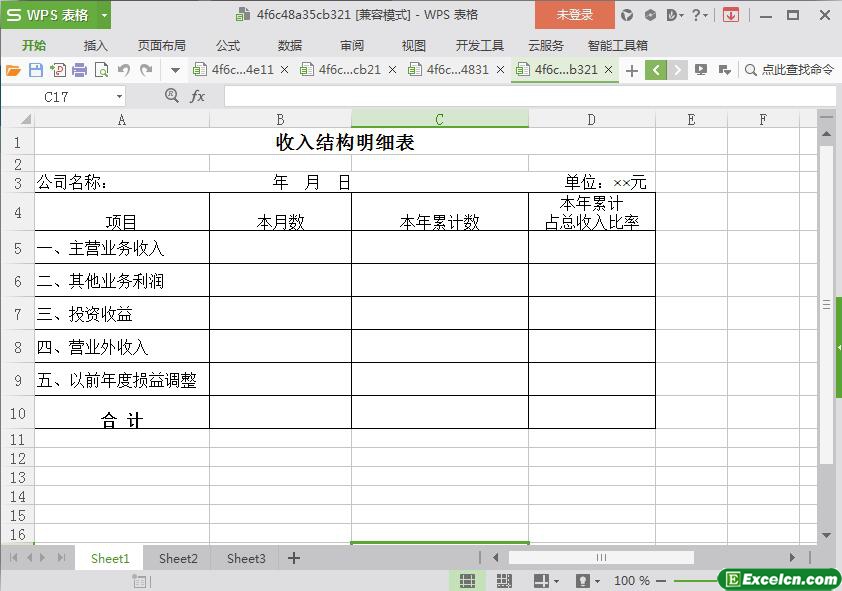Click the new document tab plus button
The height and width of the screenshot is (591, 842).
(x=632, y=70)
